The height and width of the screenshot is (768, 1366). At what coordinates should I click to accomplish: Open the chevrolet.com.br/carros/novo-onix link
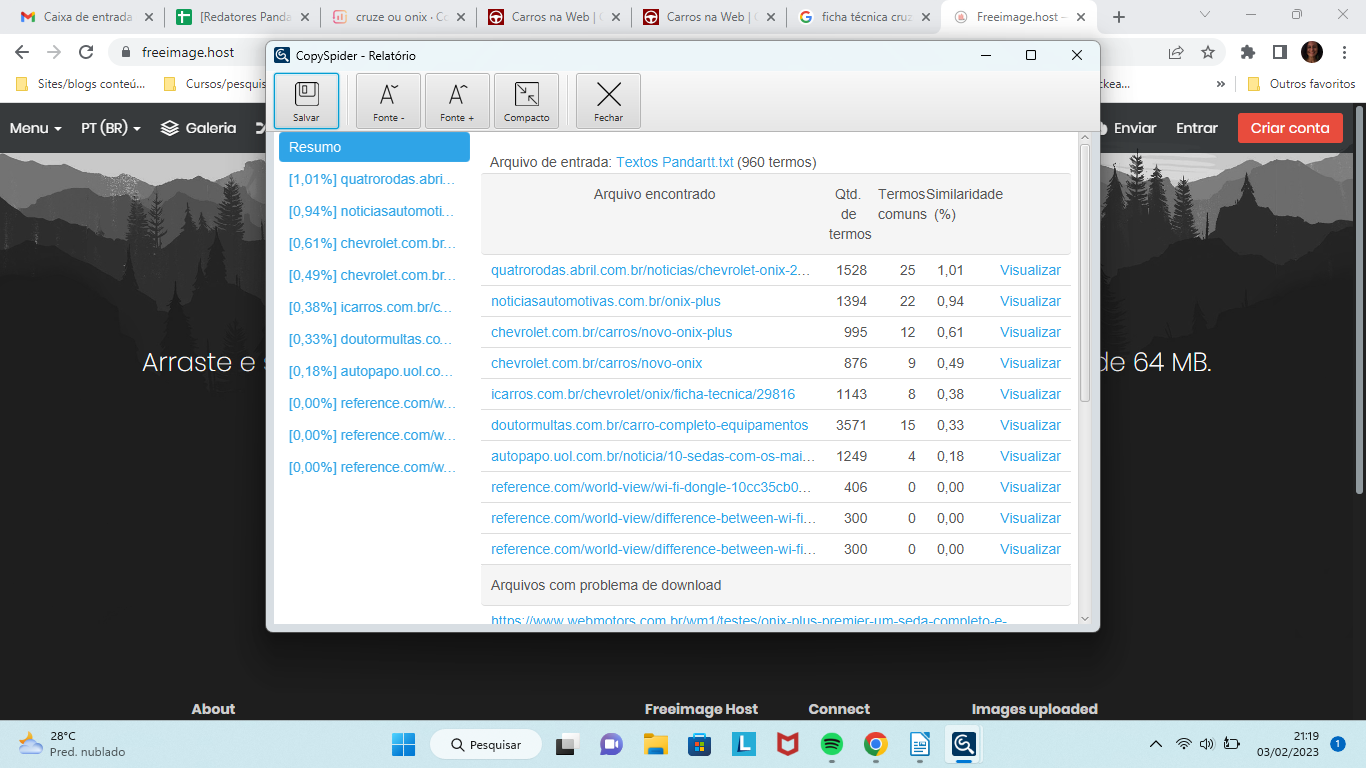pyautogui.click(x=597, y=363)
